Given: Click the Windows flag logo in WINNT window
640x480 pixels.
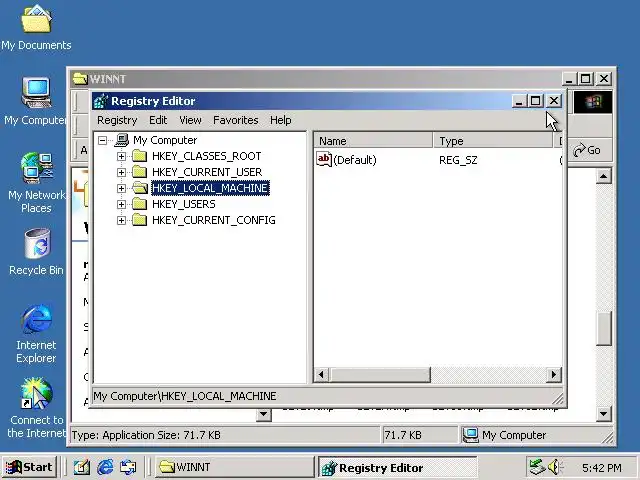Looking at the screenshot, I should tap(593, 102).
